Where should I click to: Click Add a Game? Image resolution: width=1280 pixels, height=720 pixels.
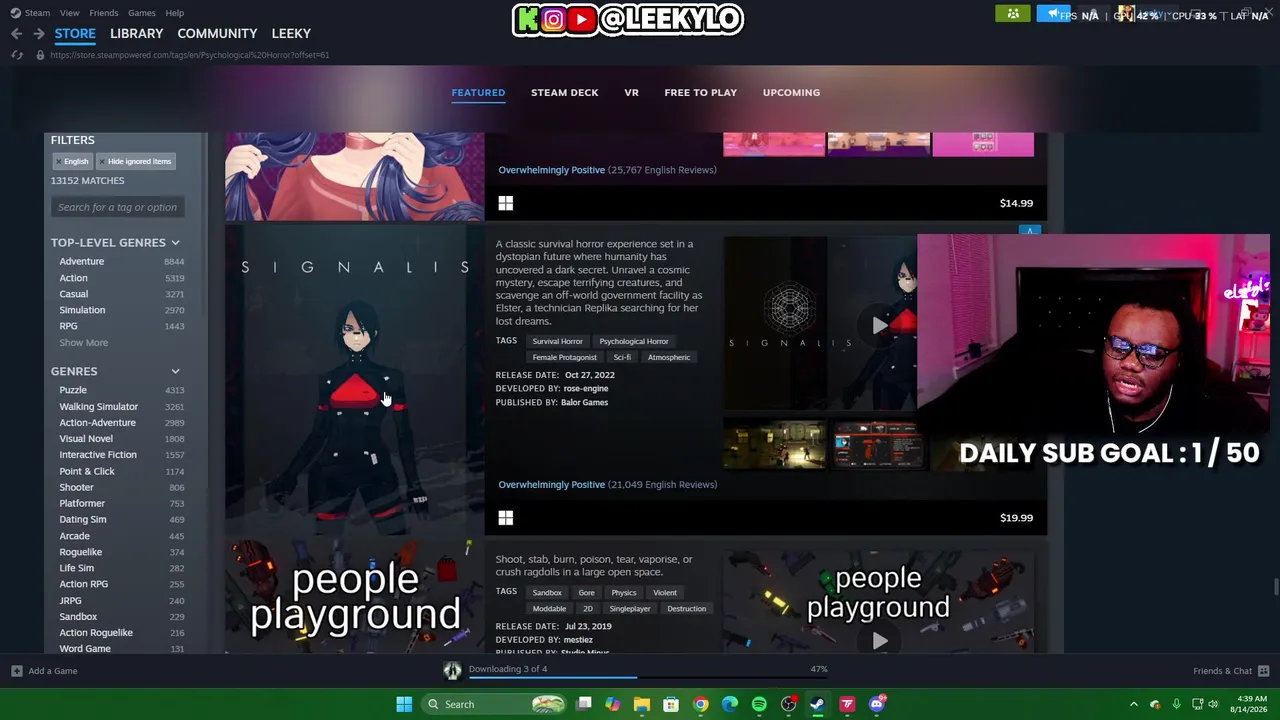[45, 671]
